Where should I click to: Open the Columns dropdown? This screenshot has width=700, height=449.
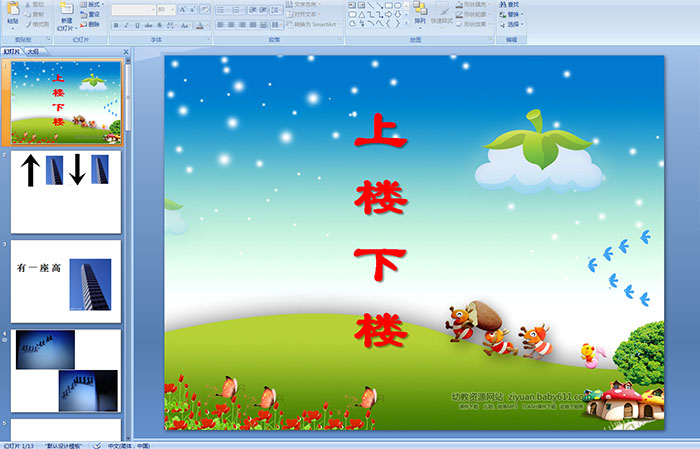pos(277,25)
